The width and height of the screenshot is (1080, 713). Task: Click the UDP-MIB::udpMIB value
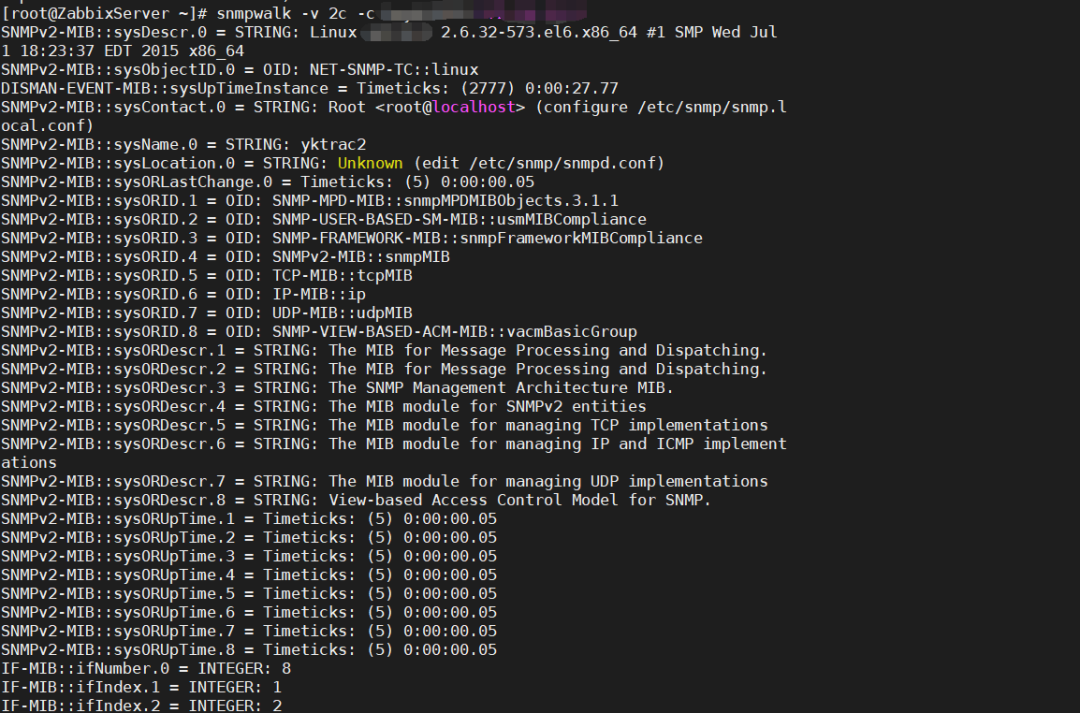(x=342, y=313)
